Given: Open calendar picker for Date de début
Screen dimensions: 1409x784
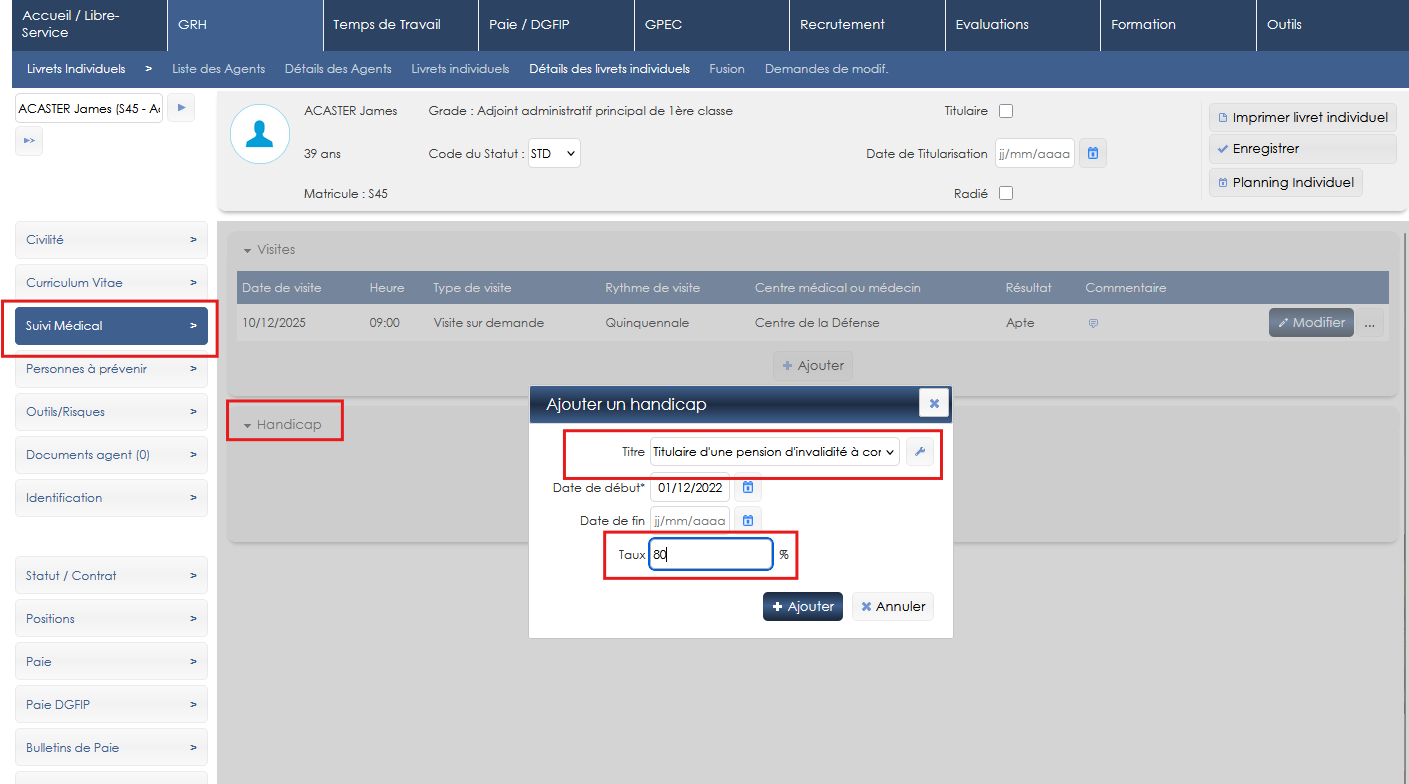Looking at the screenshot, I should (747, 487).
